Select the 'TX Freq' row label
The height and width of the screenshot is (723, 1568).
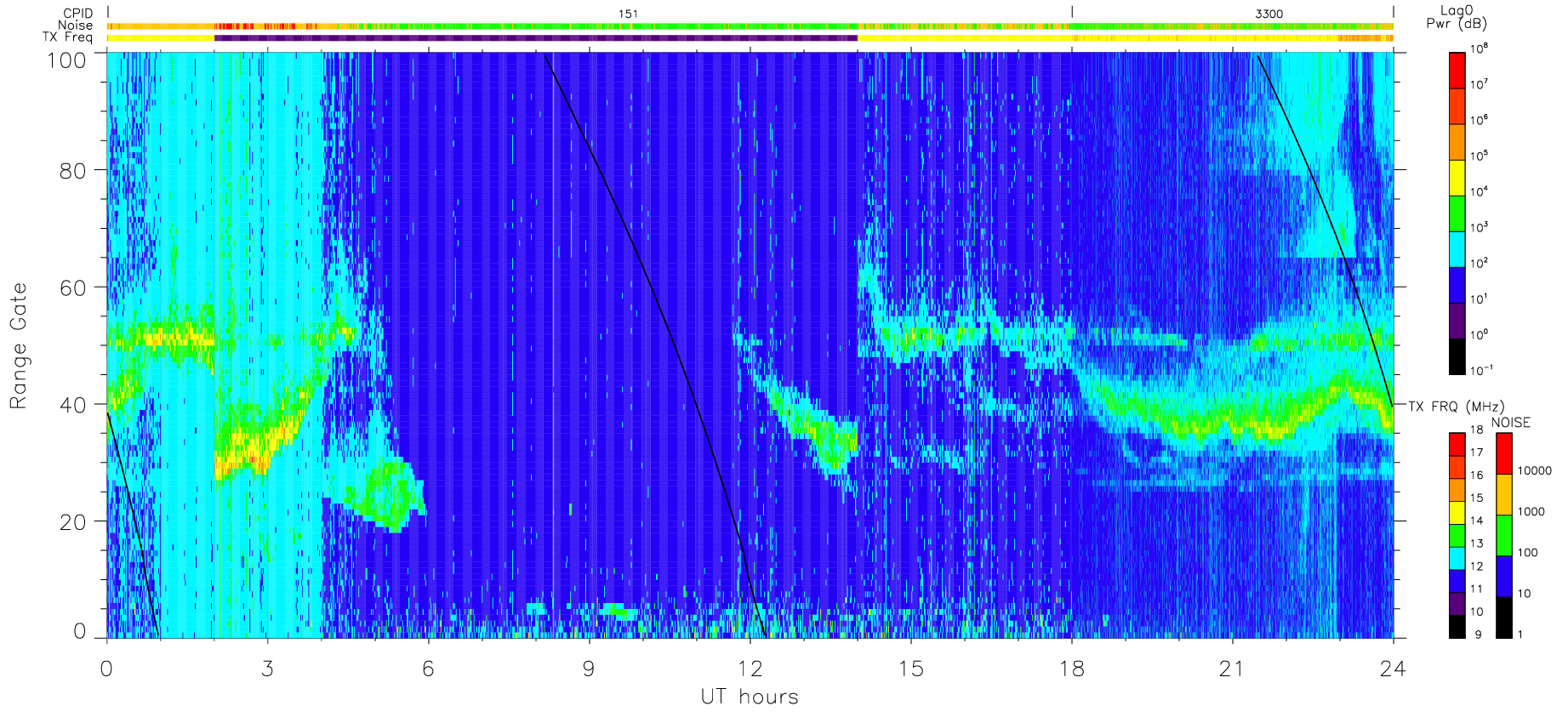(67, 37)
